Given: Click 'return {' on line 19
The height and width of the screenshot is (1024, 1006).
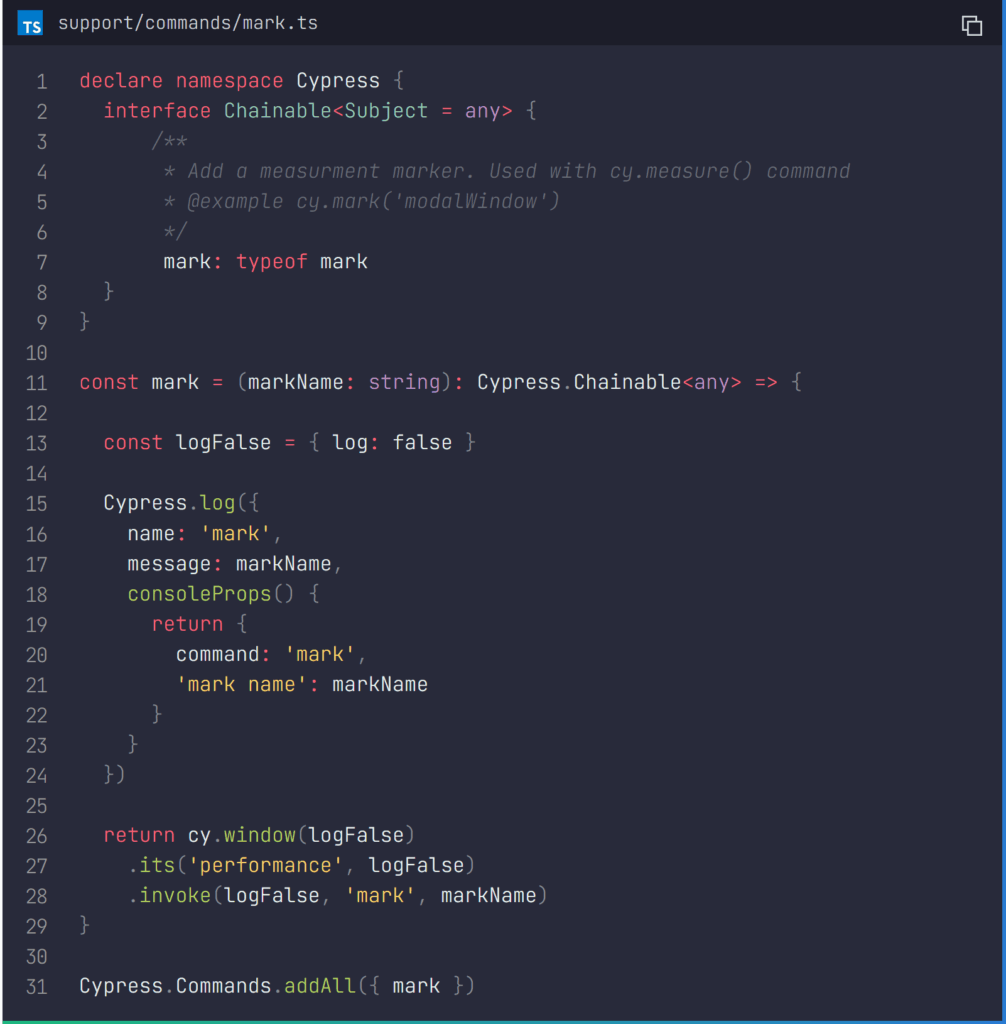Looking at the screenshot, I should pos(199,624).
